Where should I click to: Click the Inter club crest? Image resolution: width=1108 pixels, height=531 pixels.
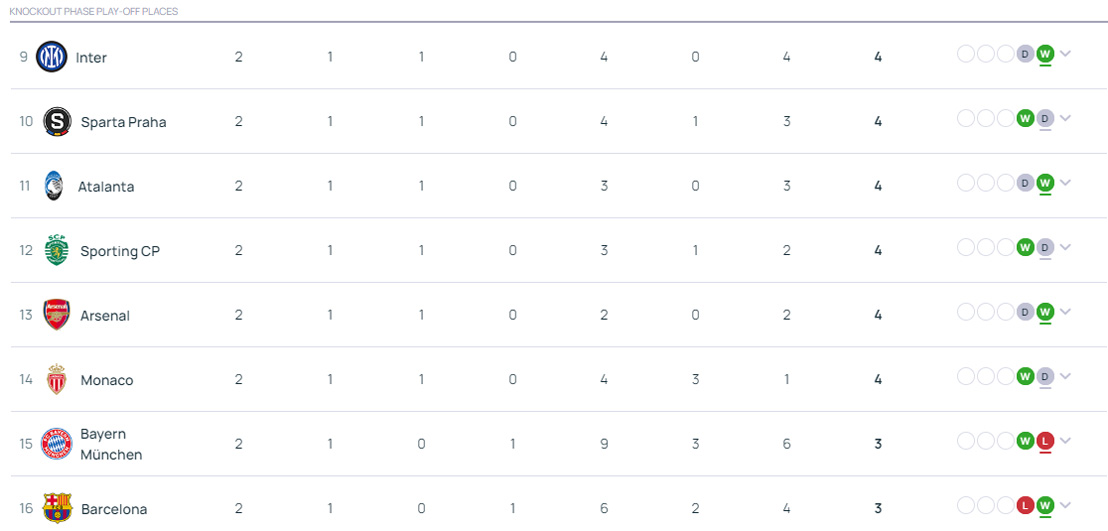[x=51, y=57]
